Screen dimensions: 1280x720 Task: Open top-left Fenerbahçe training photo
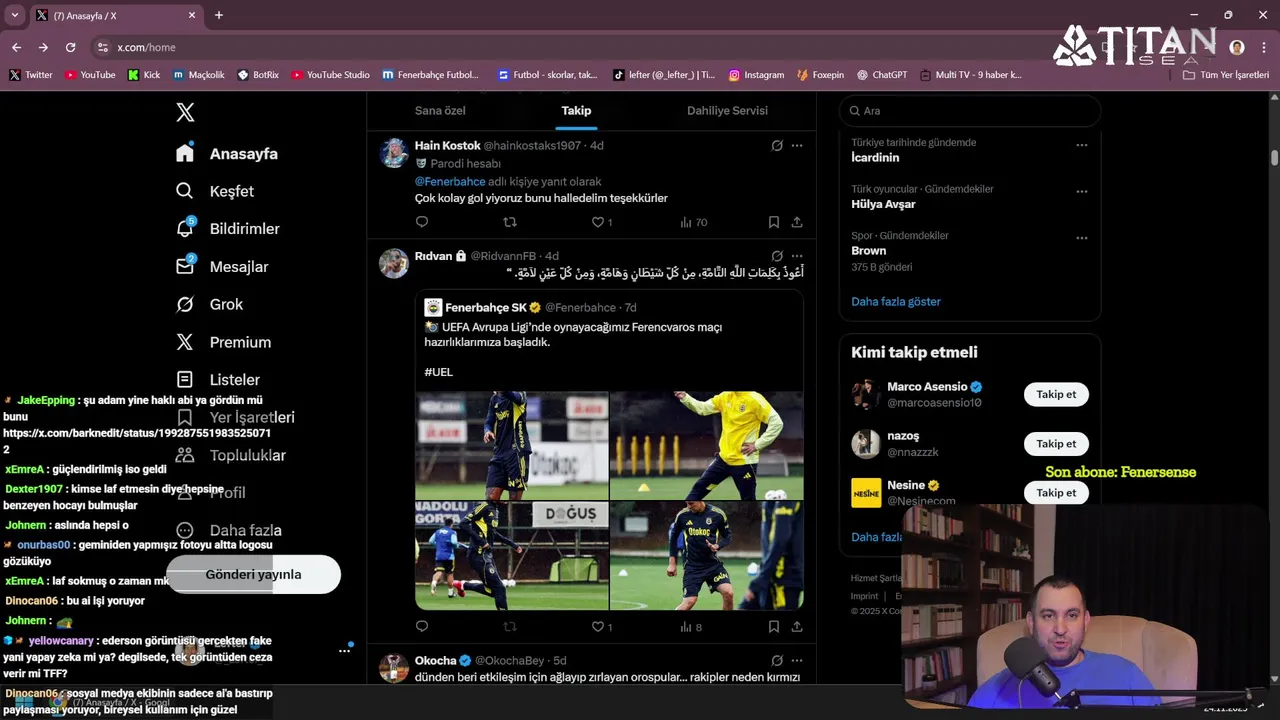point(512,445)
